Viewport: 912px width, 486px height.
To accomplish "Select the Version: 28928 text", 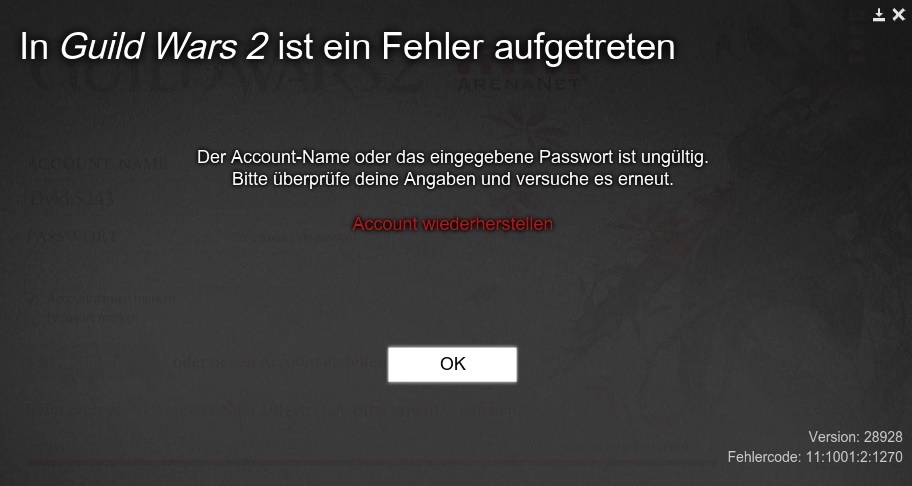I will pyautogui.click(x=855, y=437).
